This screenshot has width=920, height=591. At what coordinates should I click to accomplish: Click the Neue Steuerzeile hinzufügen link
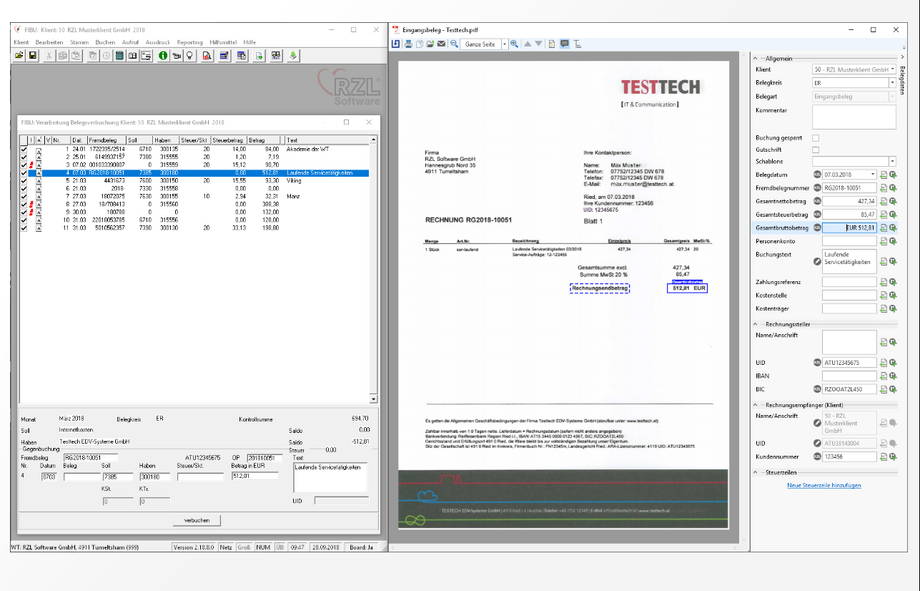point(824,485)
